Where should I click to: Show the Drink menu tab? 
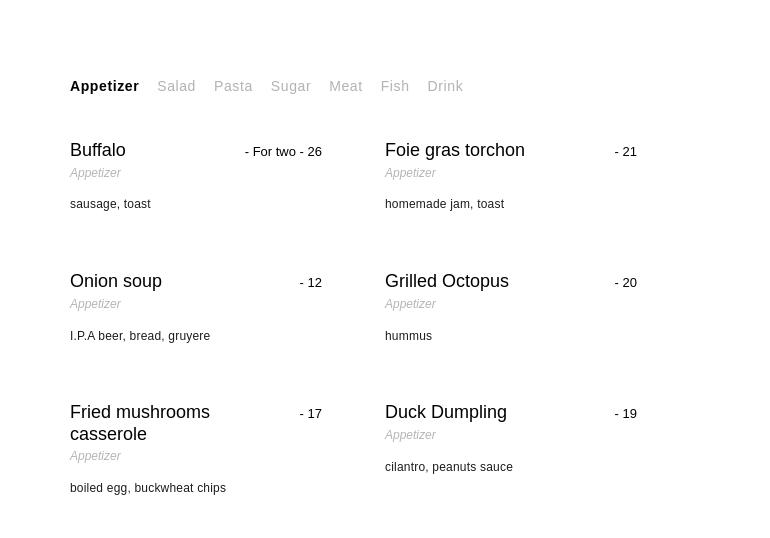[444, 86]
